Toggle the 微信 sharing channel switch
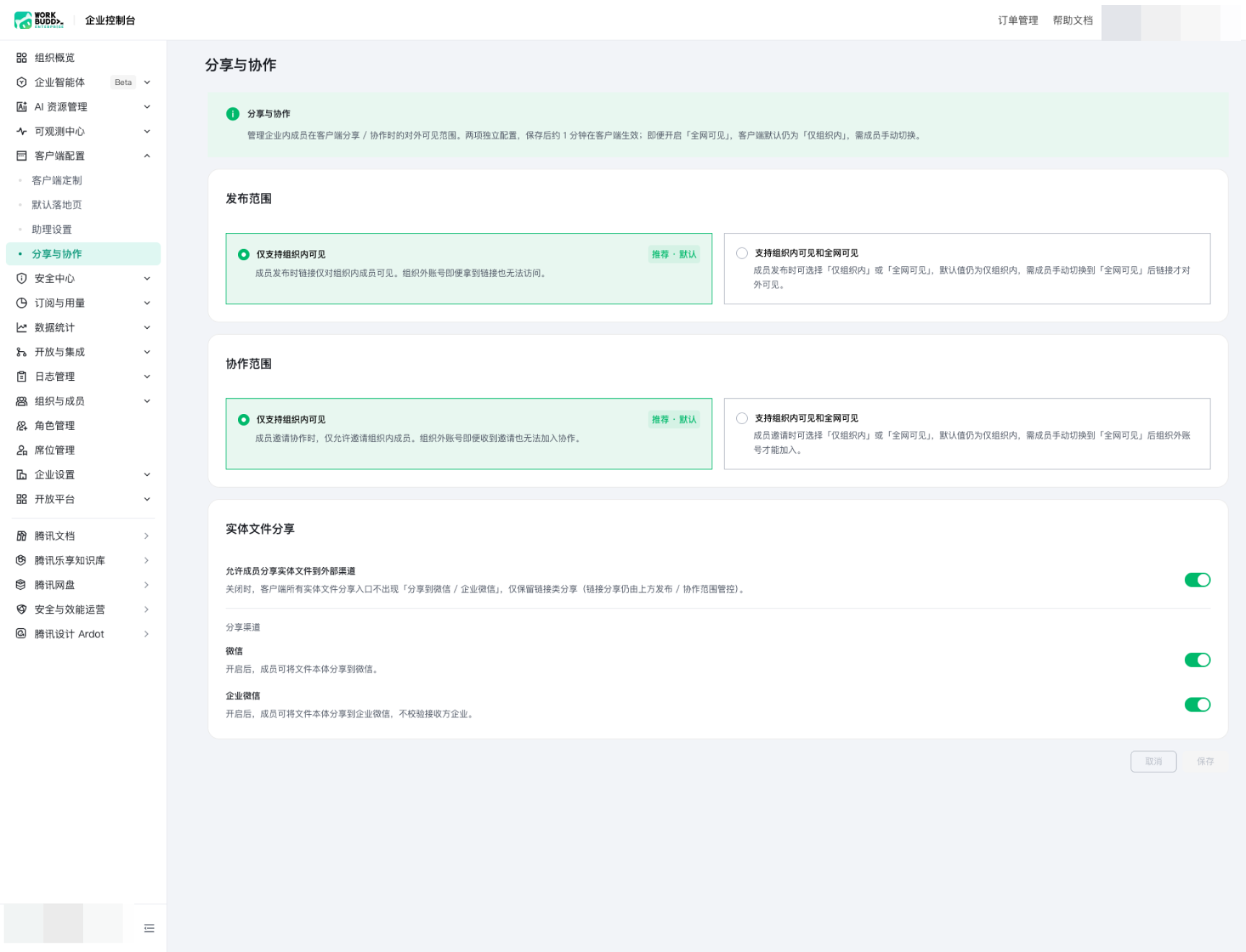This screenshot has width=1246, height=952. pyautogui.click(x=1197, y=660)
